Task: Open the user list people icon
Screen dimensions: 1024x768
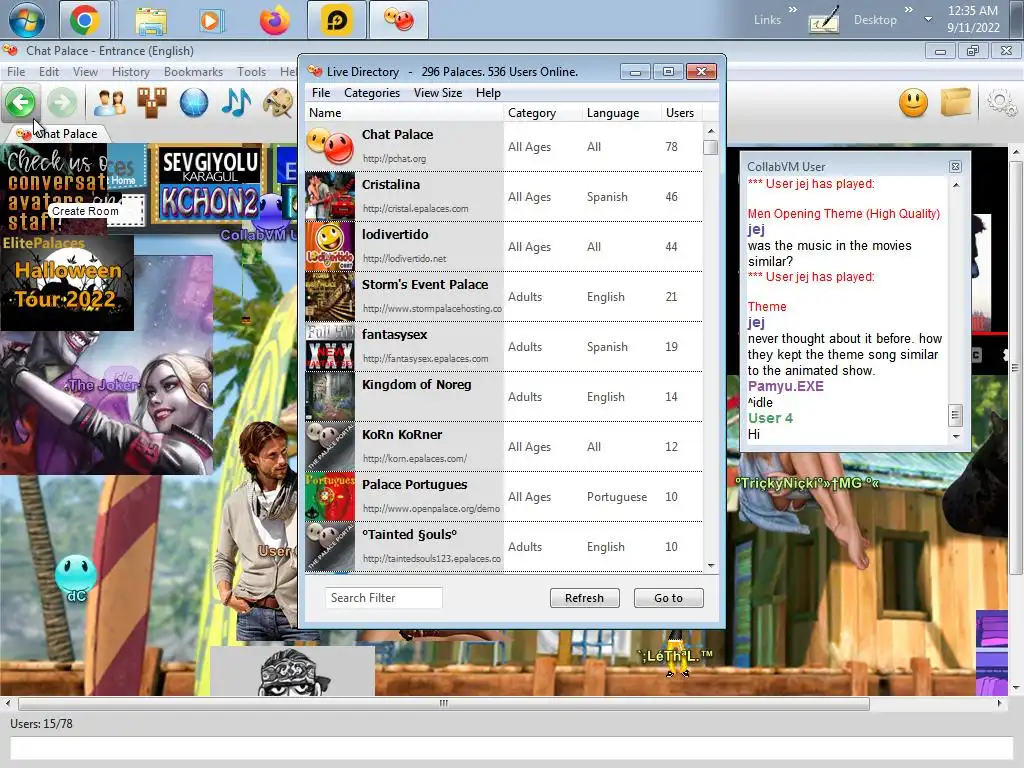Action: (110, 103)
